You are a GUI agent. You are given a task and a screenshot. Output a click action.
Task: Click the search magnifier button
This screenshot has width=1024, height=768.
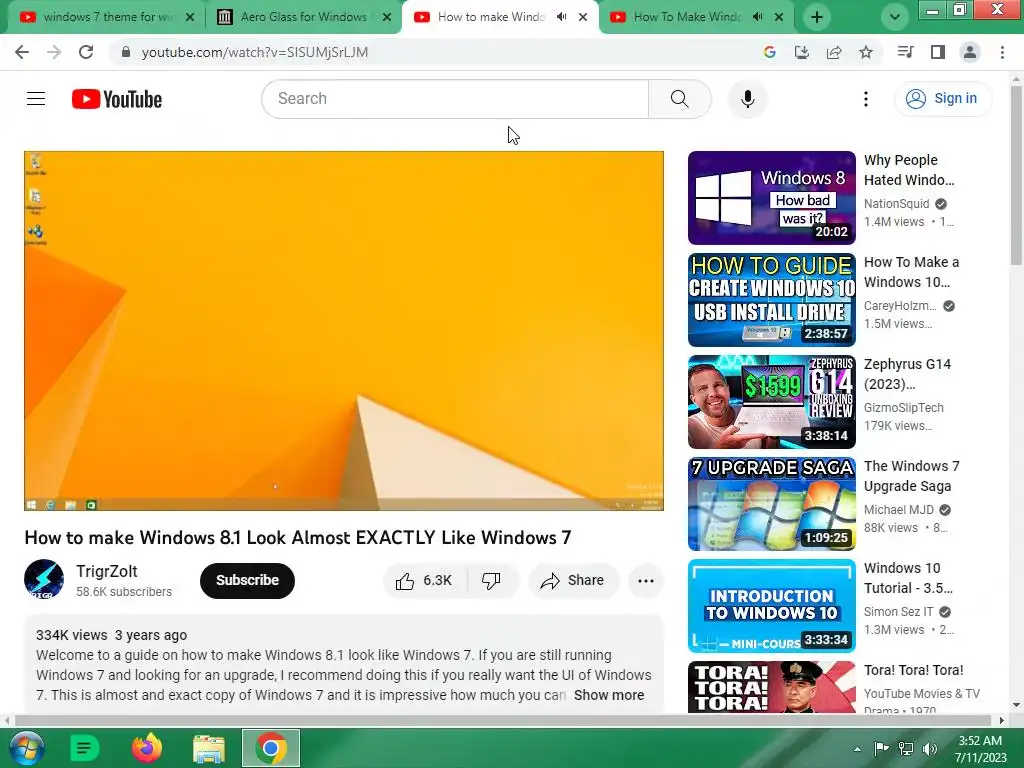(680, 99)
